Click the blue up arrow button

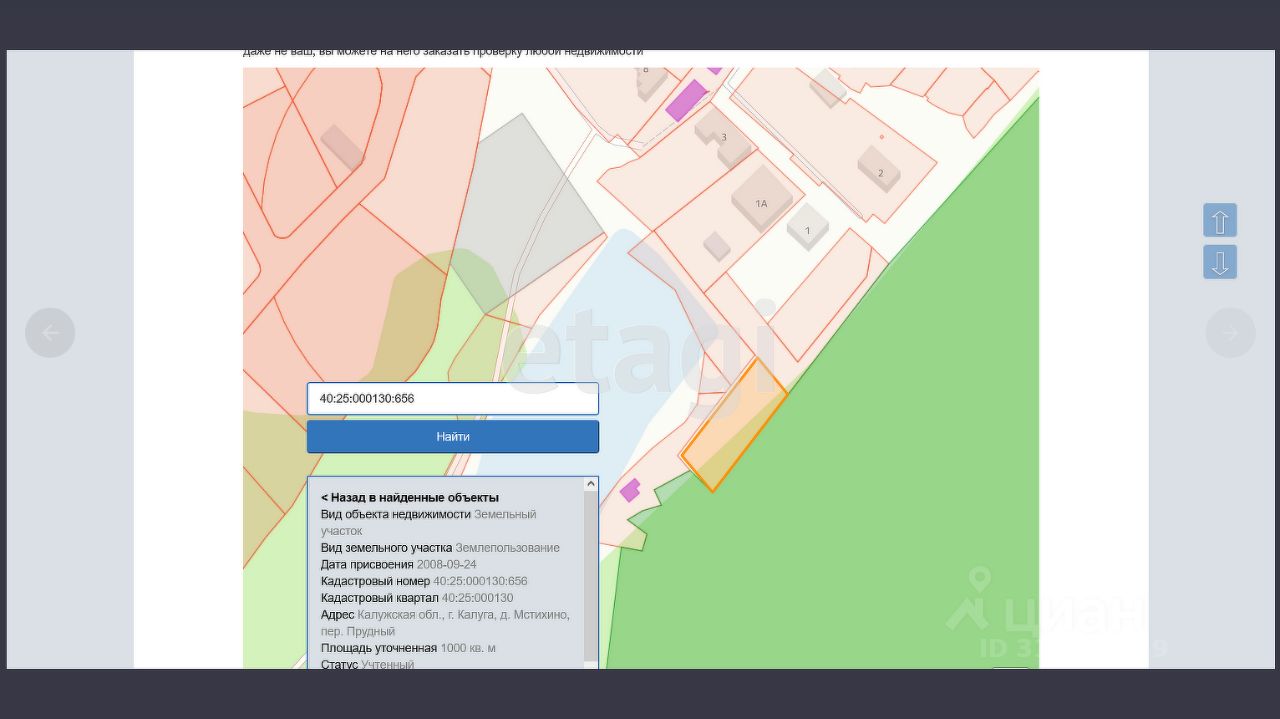pos(1220,220)
